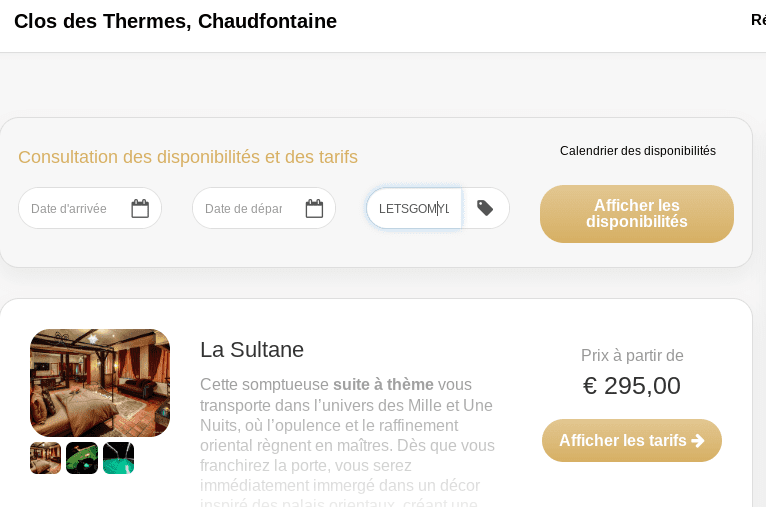Click Afficher les disponibilités button
766x507 pixels.
637,213
